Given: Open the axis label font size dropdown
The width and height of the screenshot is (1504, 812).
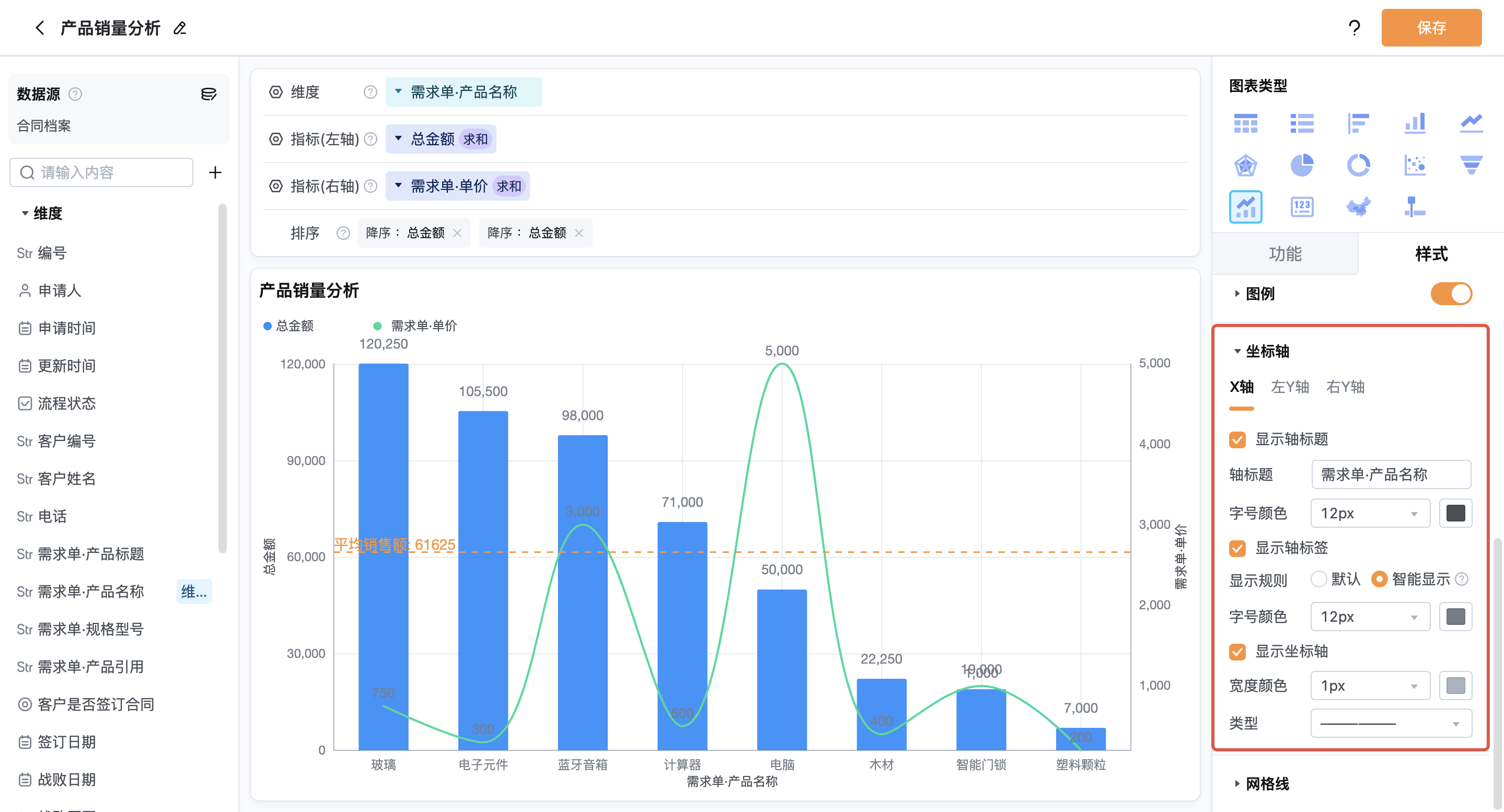Looking at the screenshot, I should [1370, 617].
